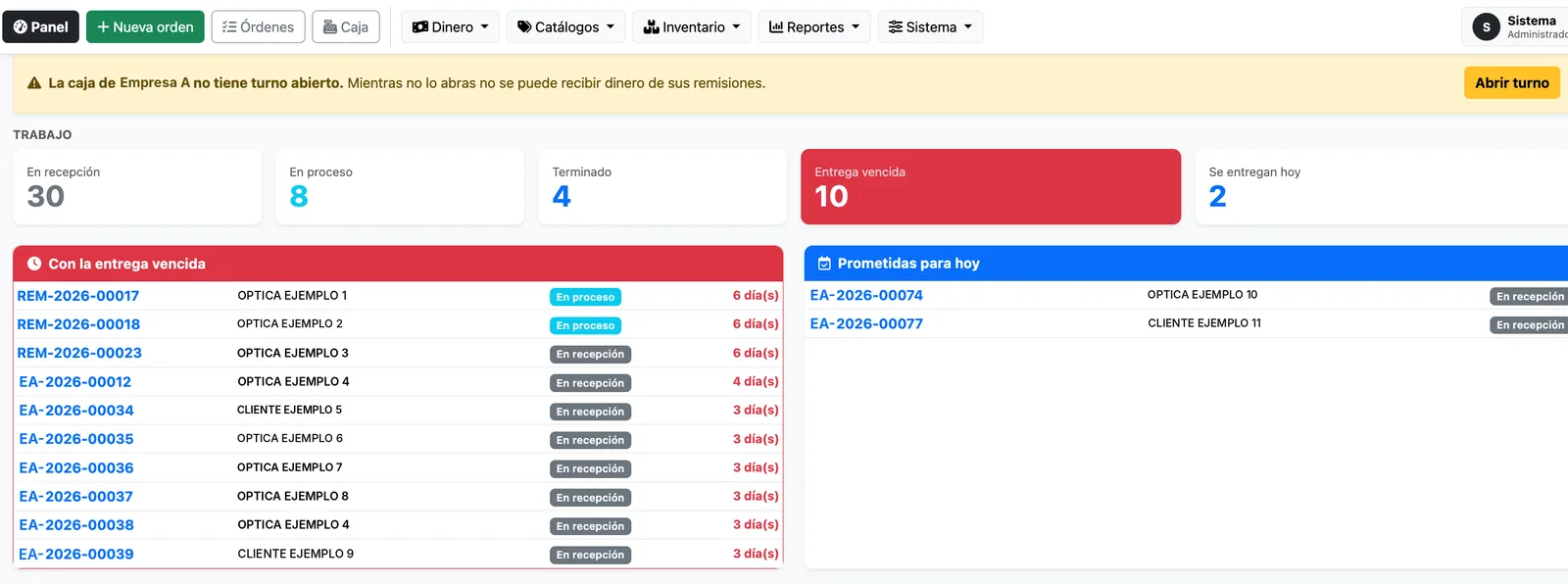Open the Entrega vencida 10 card
The image size is (1568, 584).
coord(991,187)
